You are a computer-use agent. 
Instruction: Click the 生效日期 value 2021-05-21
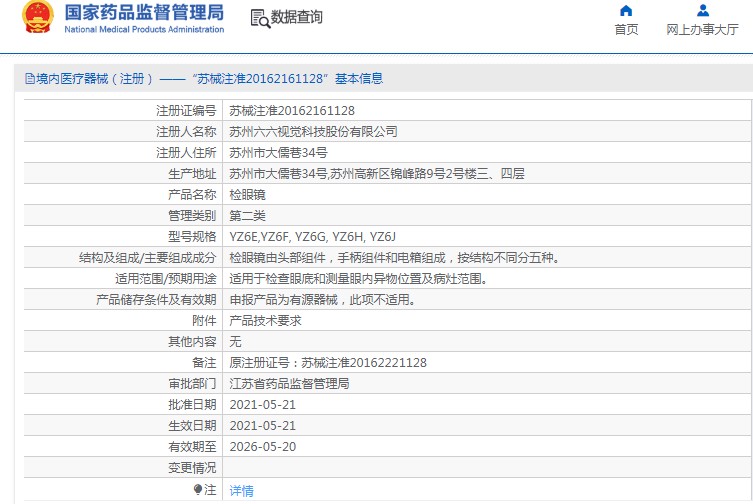[x=263, y=426]
